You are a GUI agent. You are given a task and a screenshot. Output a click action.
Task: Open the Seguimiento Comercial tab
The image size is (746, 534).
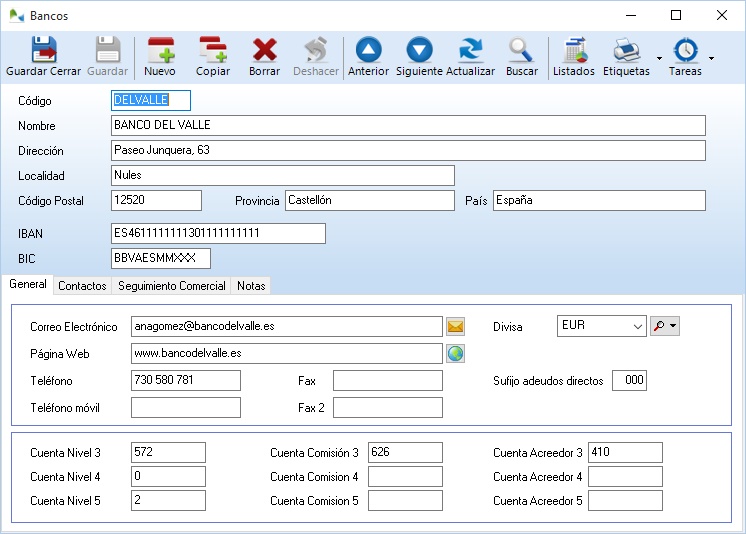pos(171,286)
